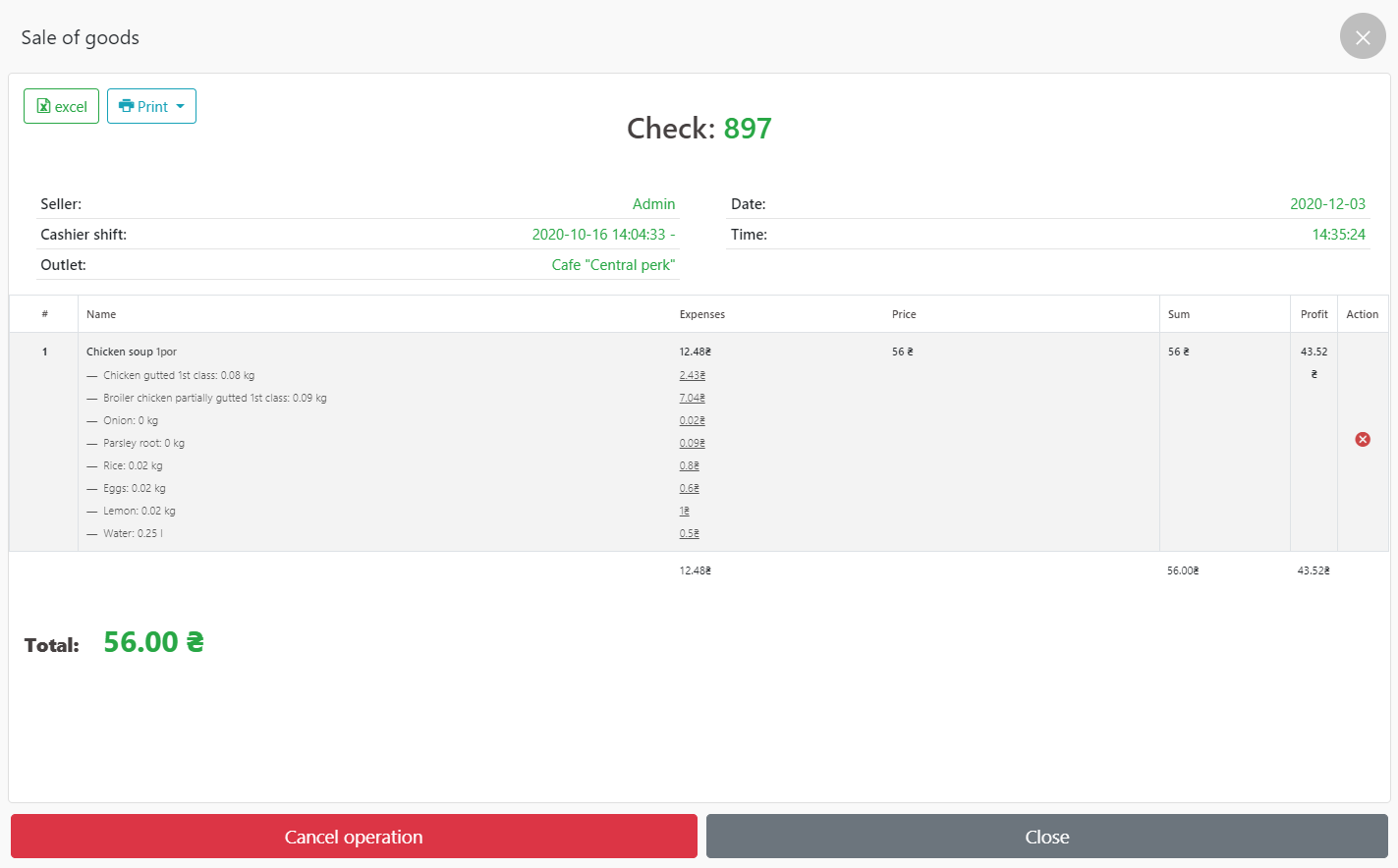Screen dimensions: 1398x868
Task: Export the check to excel
Action: pyautogui.click(x=61, y=106)
